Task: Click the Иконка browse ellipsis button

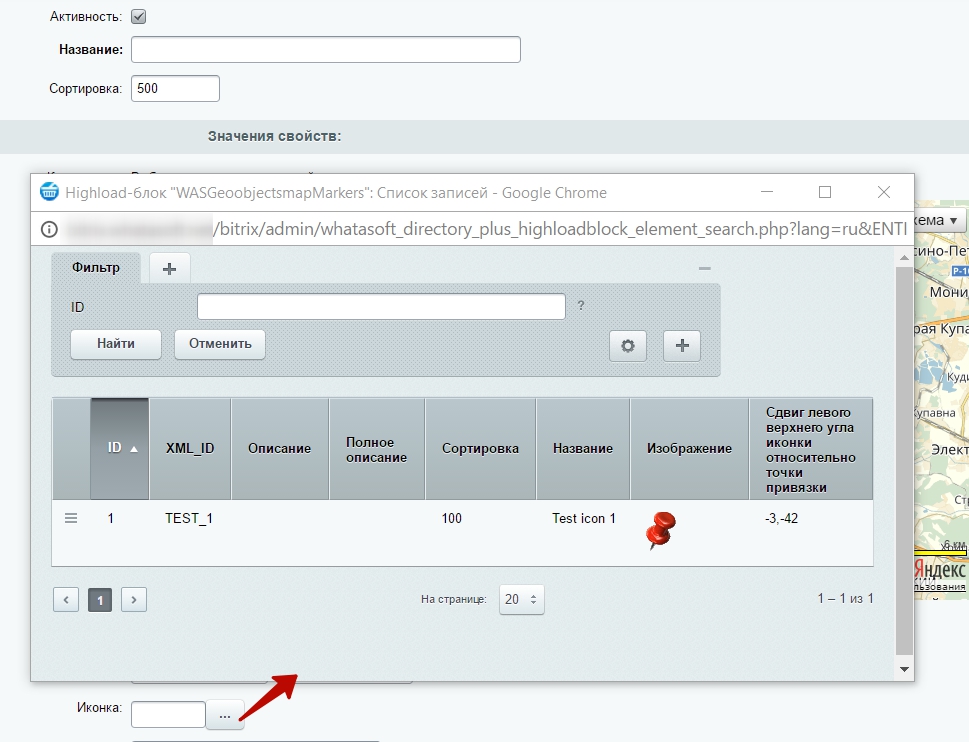Action: click(x=225, y=715)
